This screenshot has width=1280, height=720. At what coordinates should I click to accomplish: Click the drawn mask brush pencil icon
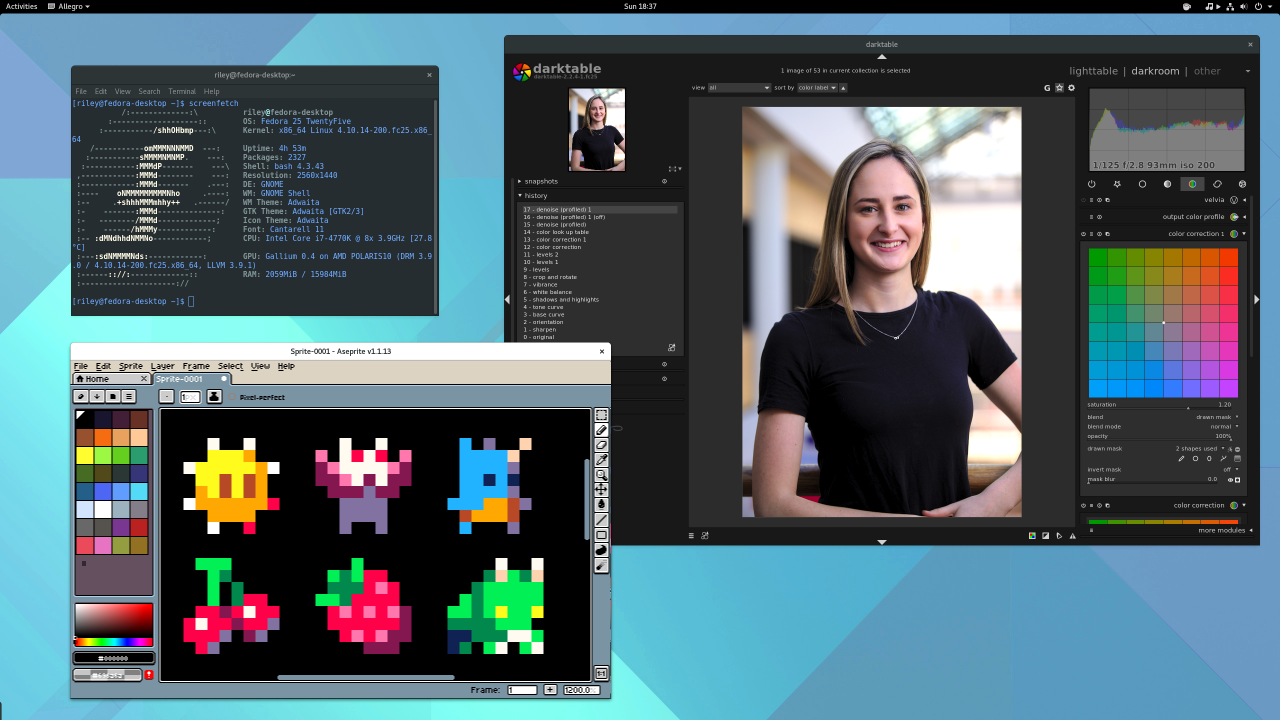point(1181,459)
